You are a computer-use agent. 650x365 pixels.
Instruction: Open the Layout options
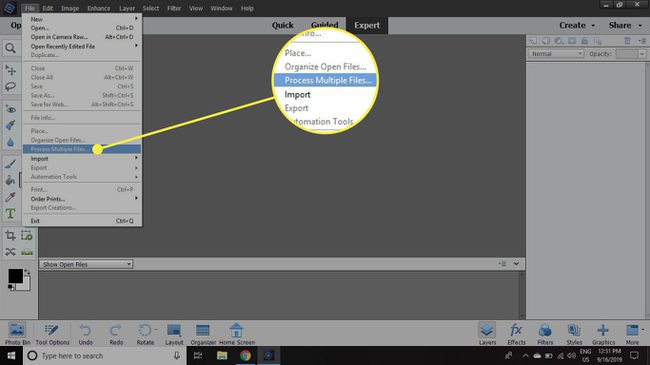pyautogui.click(x=174, y=334)
